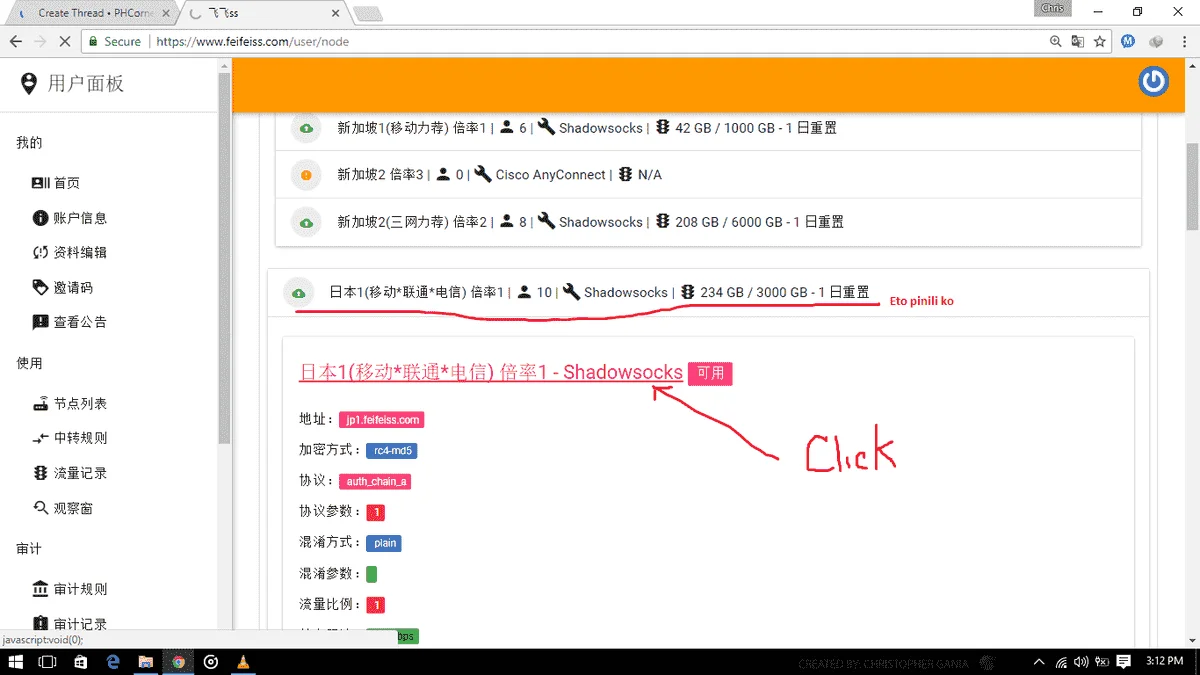1200x675 pixels.
Task: Go back with the browser back arrow
Action: point(16,42)
